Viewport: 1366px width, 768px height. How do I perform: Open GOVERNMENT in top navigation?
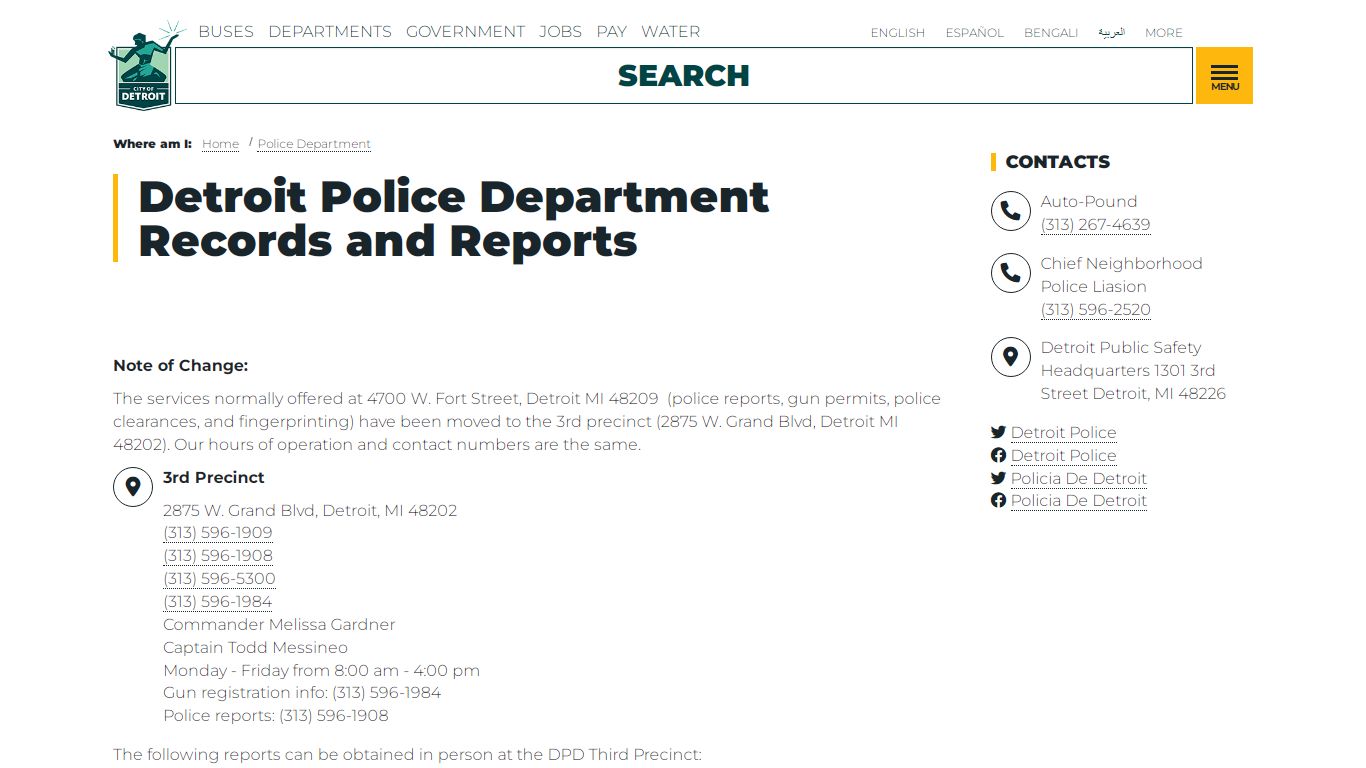tap(465, 32)
